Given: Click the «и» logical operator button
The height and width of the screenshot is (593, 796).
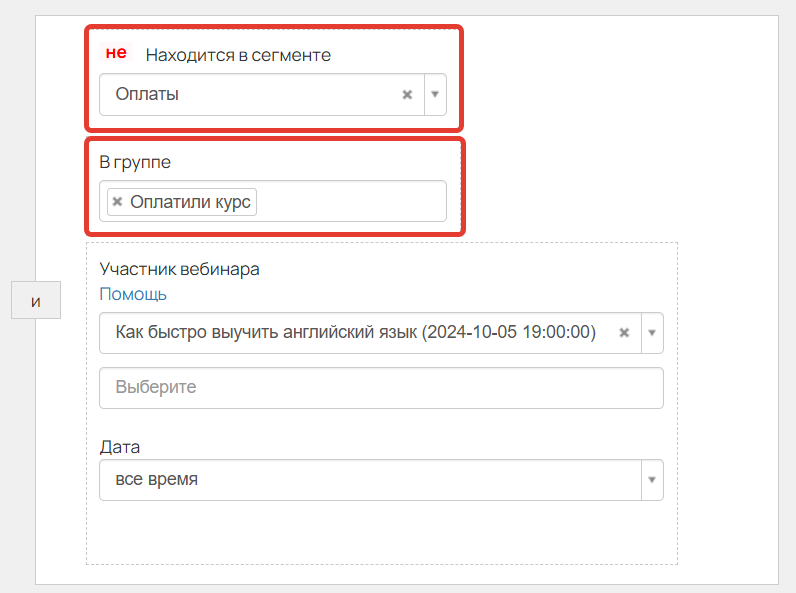Looking at the screenshot, I should click(x=36, y=300).
